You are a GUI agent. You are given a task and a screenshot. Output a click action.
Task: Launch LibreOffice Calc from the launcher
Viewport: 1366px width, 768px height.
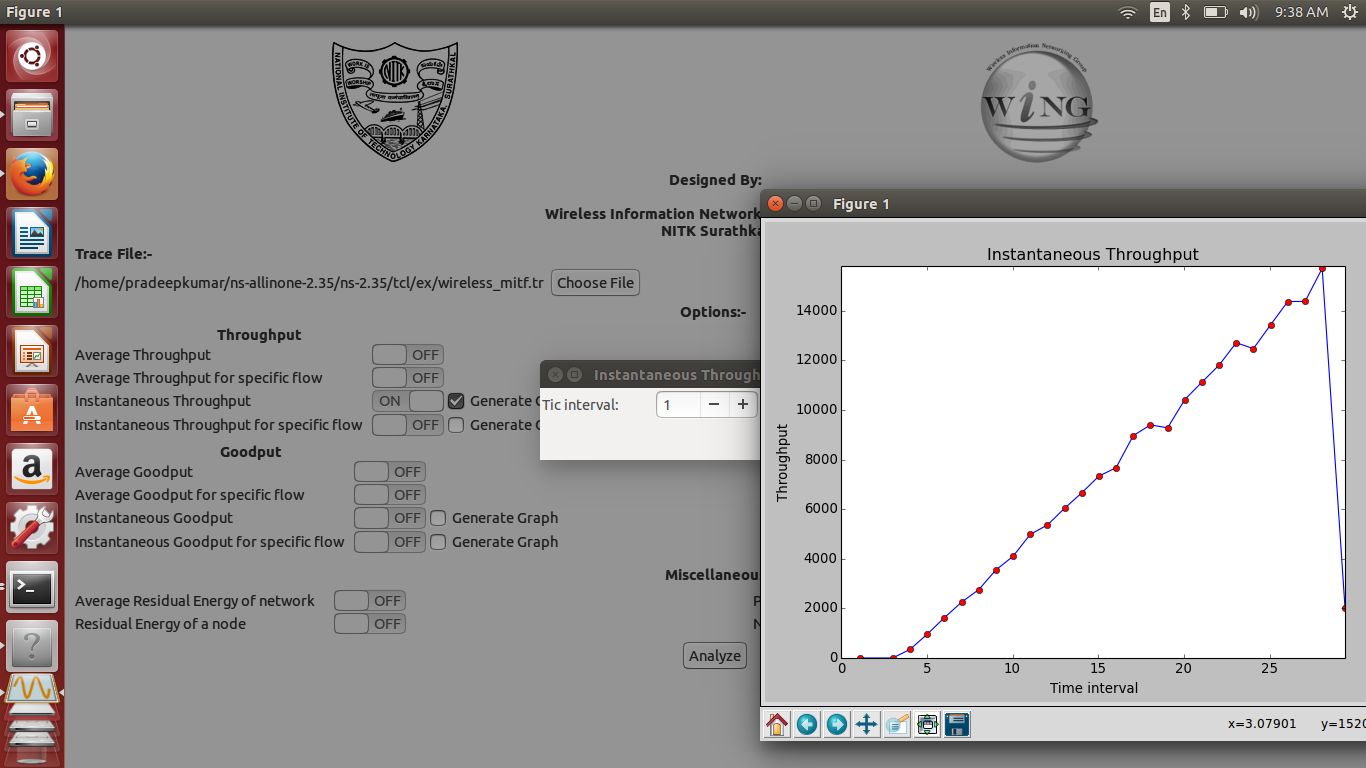click(32, 292)
